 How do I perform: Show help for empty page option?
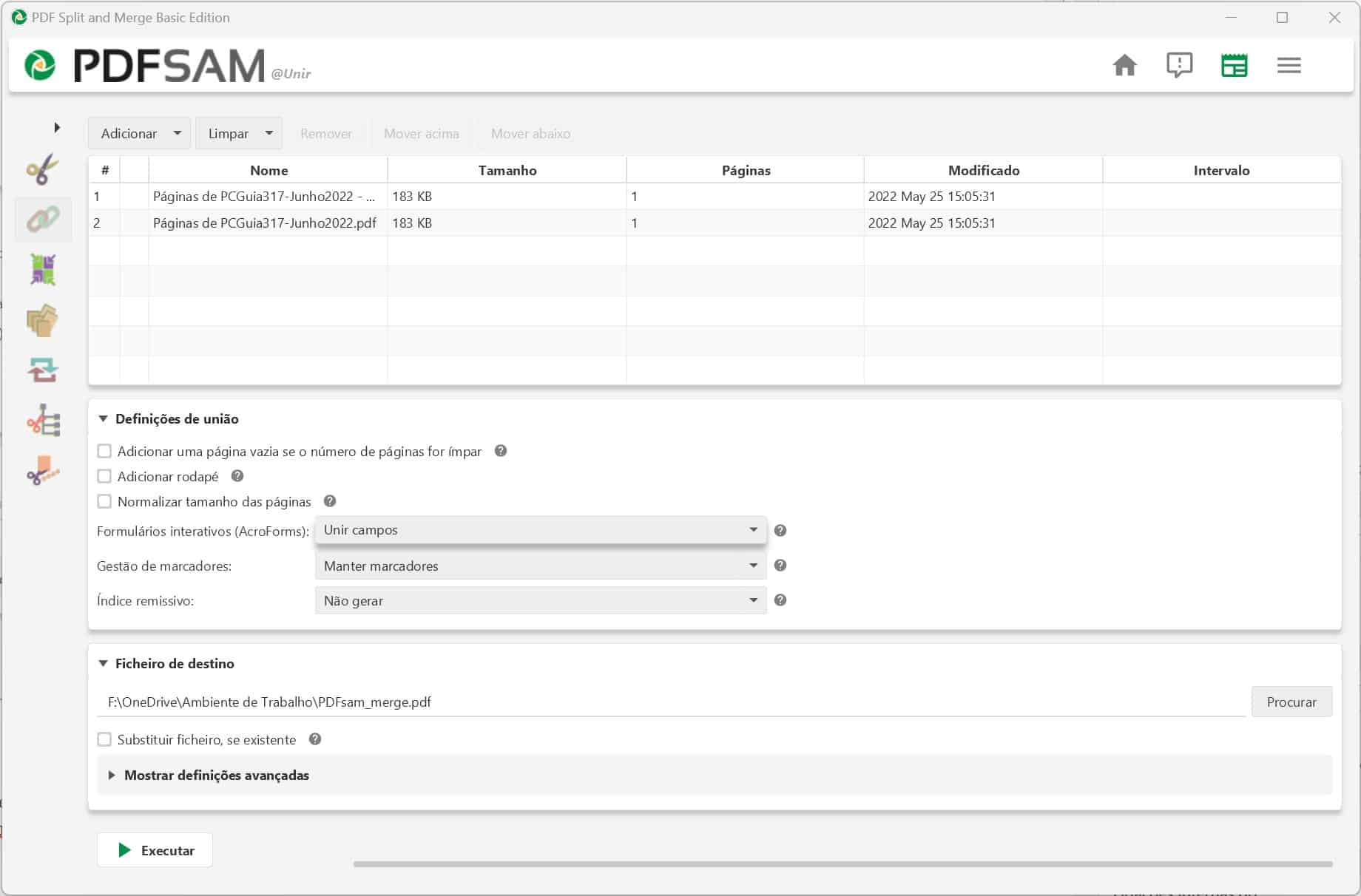pyautogui.click(x=501, y=451)
